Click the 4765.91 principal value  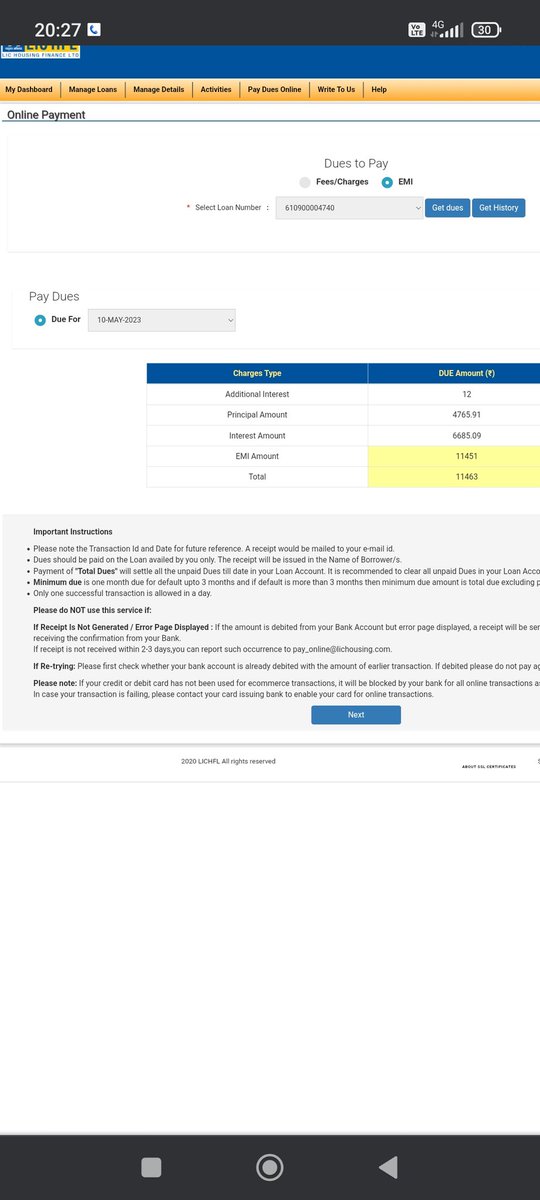tap(467, 415)
